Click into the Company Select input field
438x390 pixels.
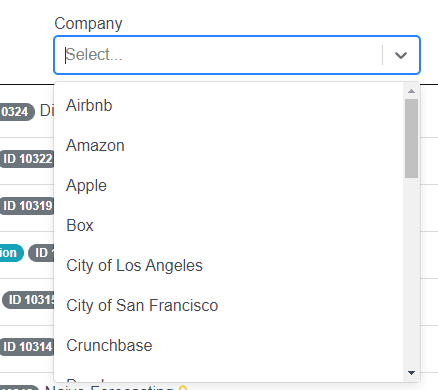(223, 55)
